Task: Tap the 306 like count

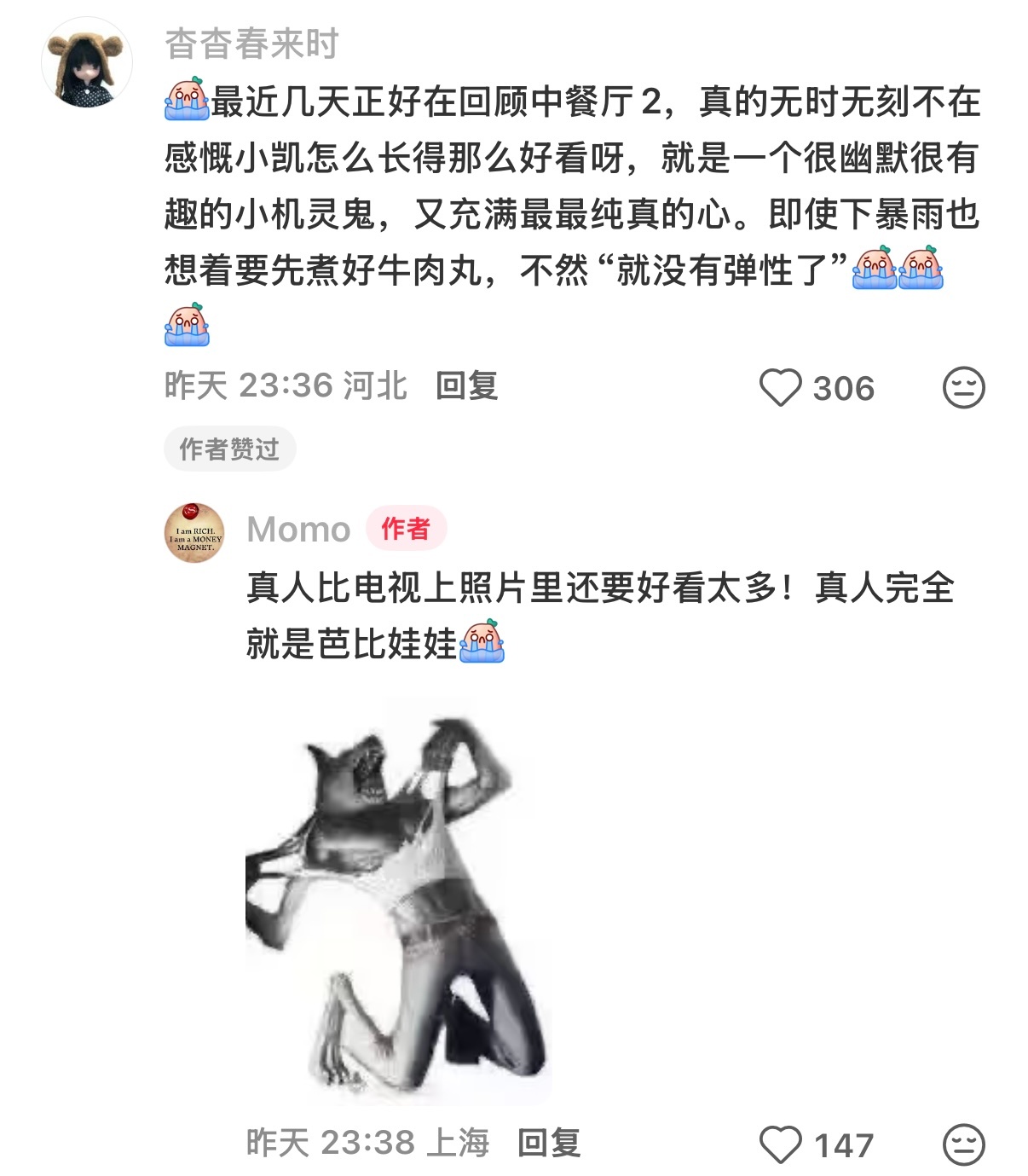Action: tap(843, 389)
